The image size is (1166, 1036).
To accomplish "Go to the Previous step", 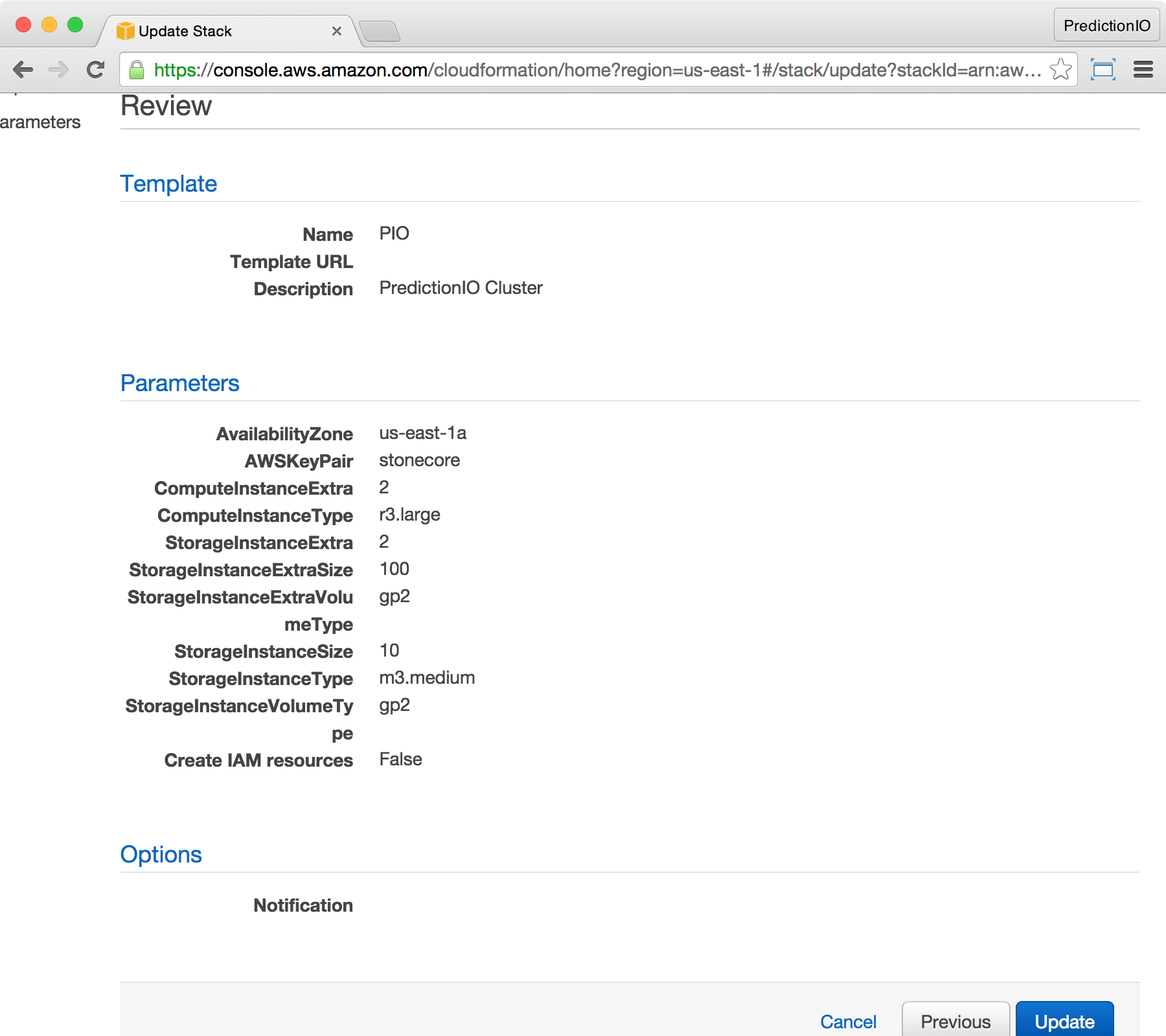I will 955,1021.
